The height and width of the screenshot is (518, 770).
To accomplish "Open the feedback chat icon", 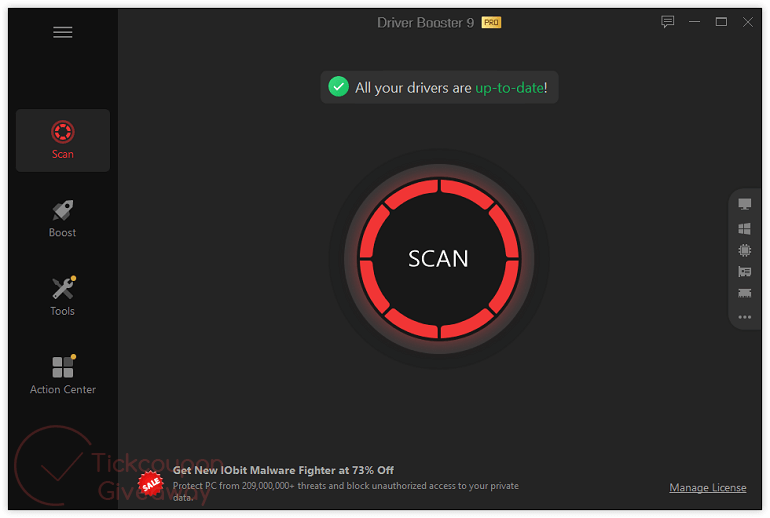I will (x=667, y=22).
